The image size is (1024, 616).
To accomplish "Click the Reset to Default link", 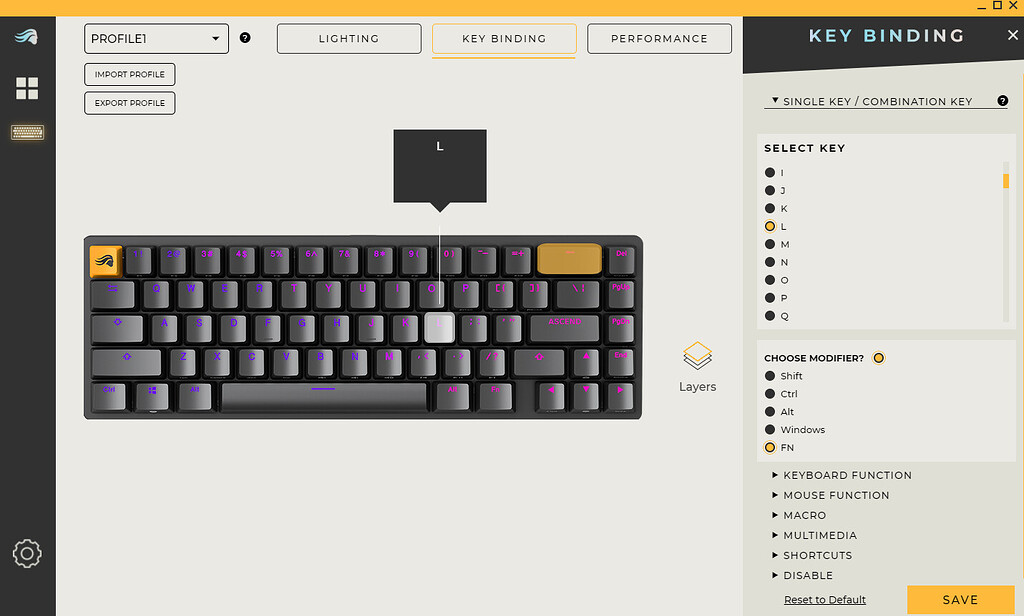I will (825, 600).
